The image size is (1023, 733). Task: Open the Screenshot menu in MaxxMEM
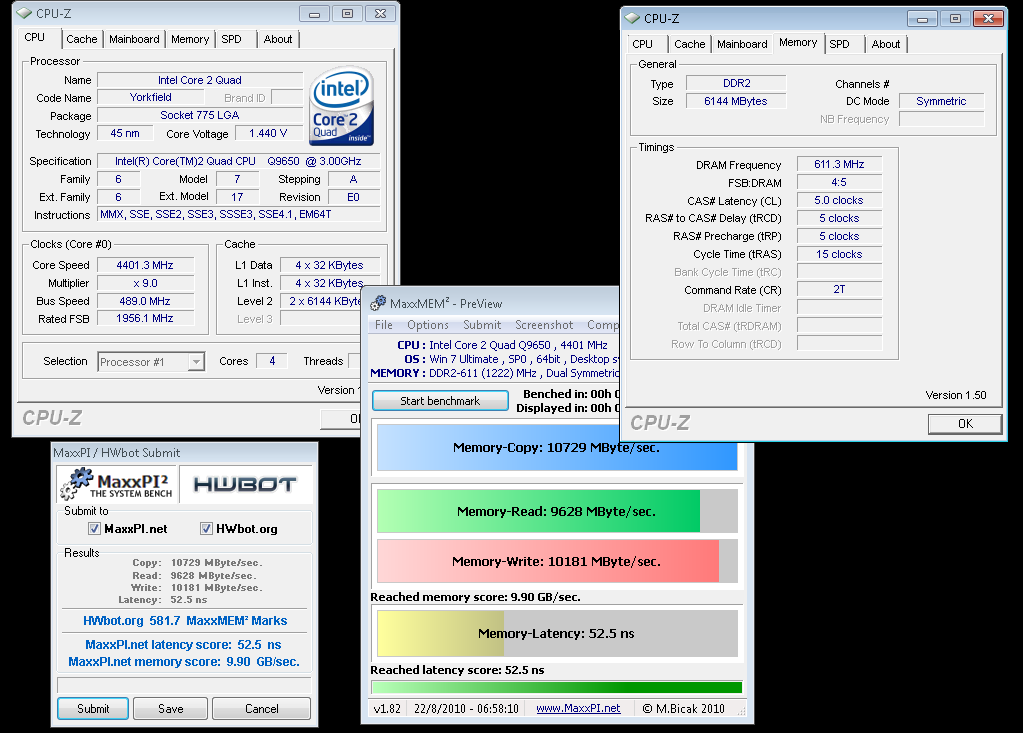tap(544, 325)
